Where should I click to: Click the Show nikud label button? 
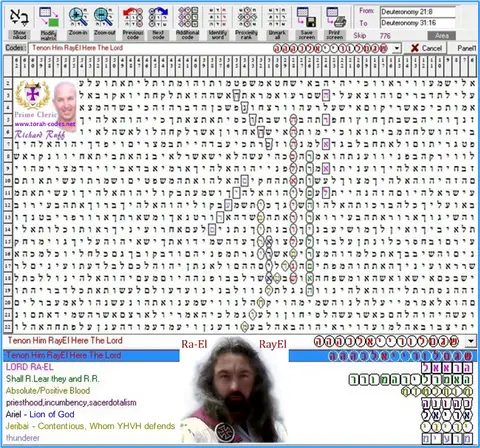coord(19,35)
